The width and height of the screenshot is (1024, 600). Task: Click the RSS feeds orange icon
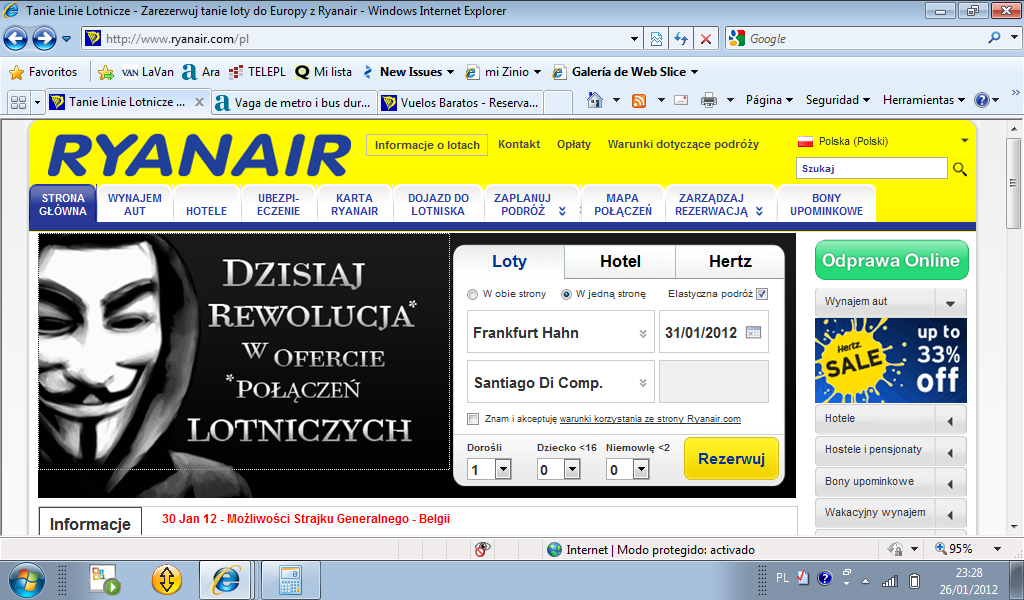click(639, 101)
